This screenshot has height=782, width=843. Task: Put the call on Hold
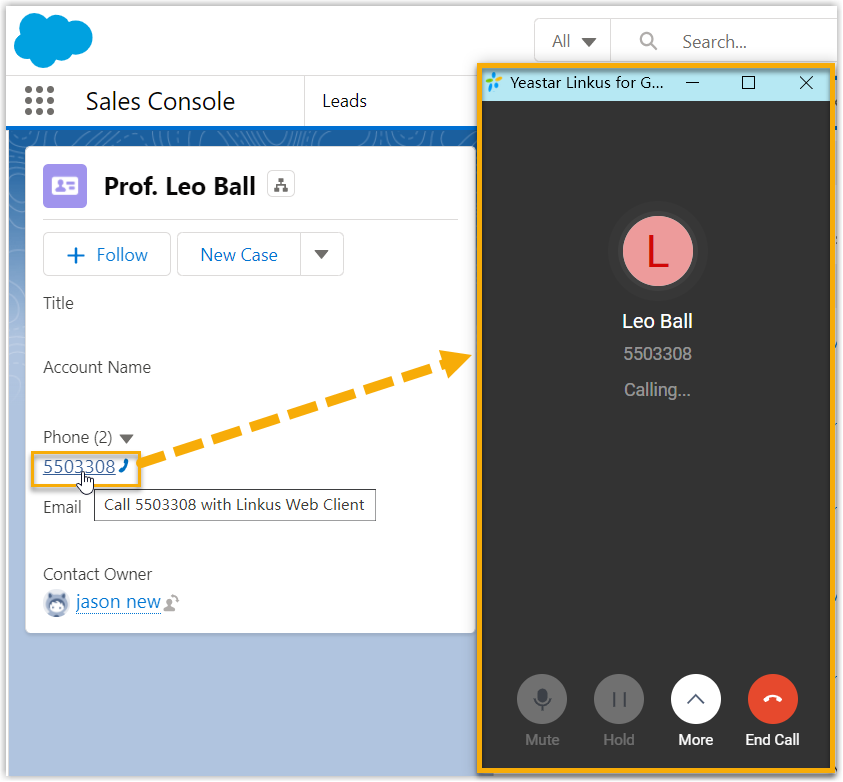click(x=619, y=699)
